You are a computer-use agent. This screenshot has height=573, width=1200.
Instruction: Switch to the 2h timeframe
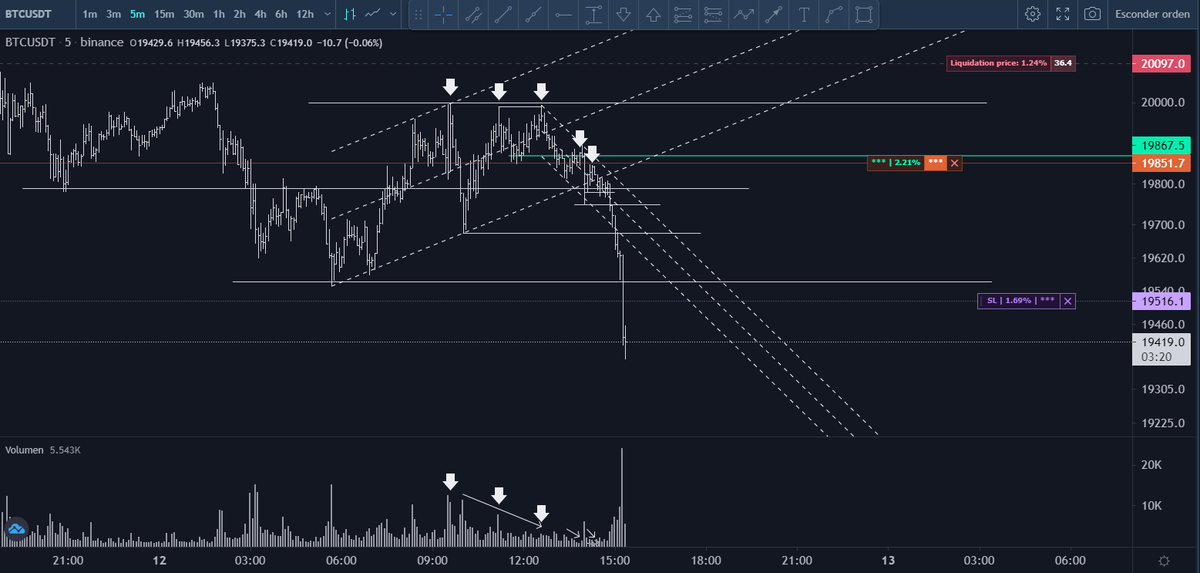(239, 14)
